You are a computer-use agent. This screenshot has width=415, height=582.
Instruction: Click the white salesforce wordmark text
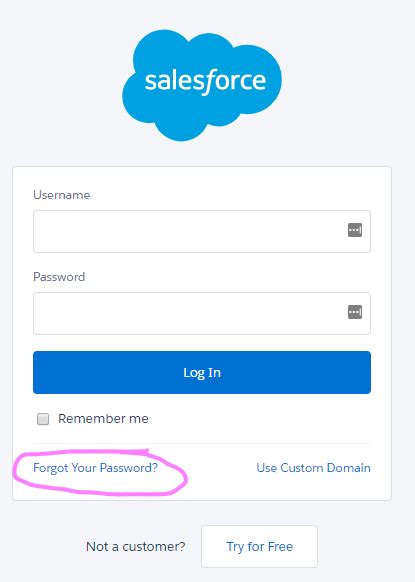click(205, 81)
